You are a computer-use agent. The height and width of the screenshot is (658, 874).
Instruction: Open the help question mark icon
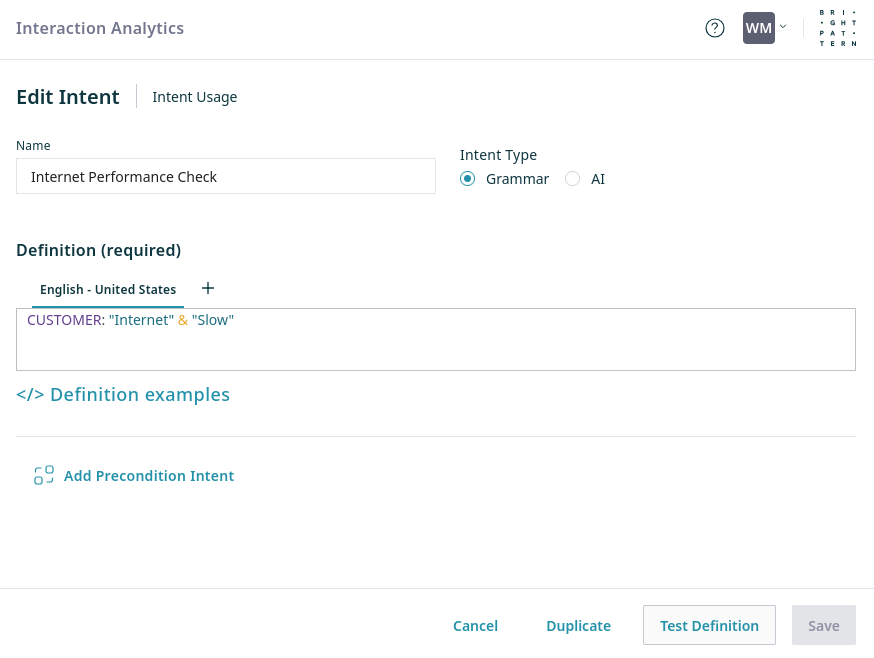714,28
